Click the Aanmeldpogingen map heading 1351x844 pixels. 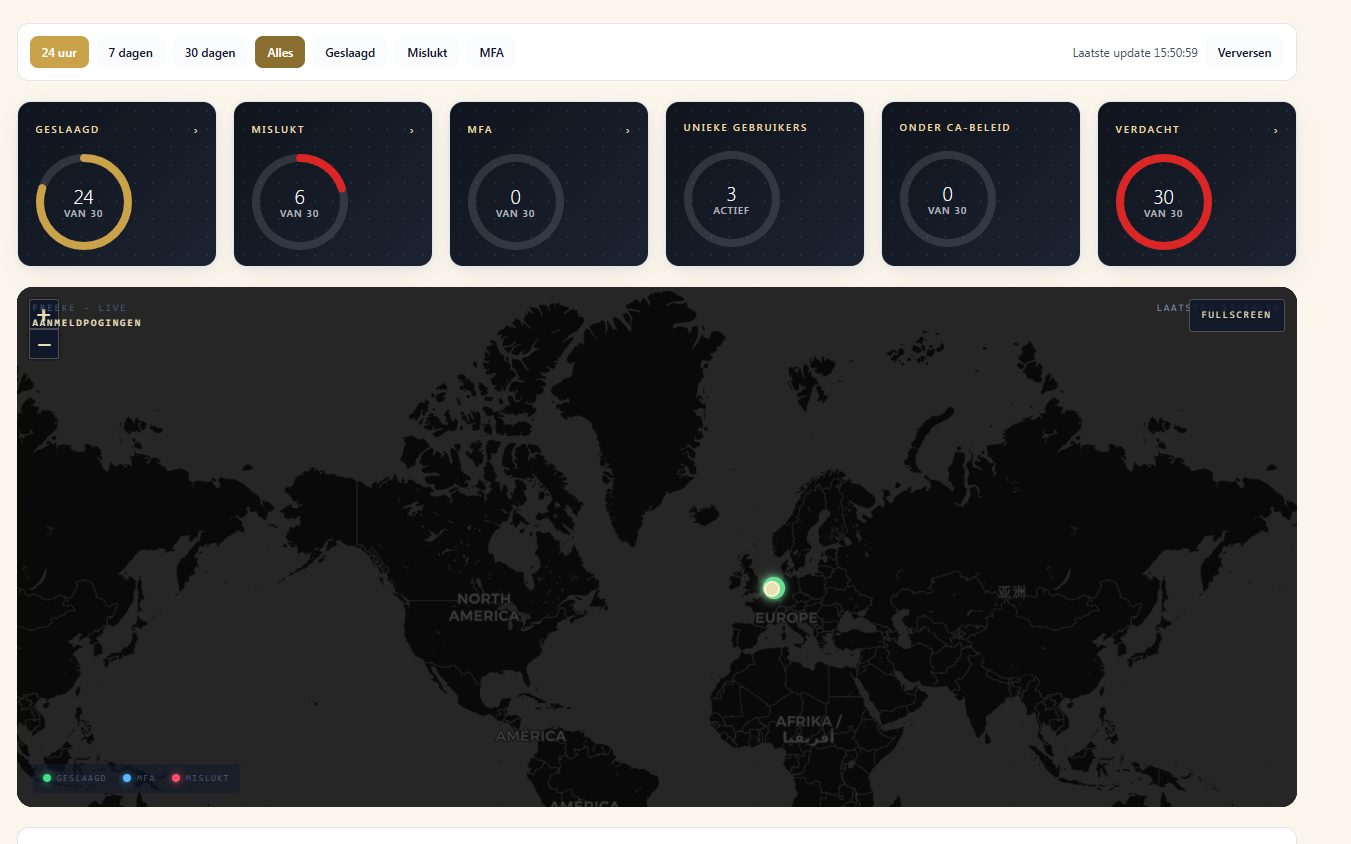tap(86, 323)
